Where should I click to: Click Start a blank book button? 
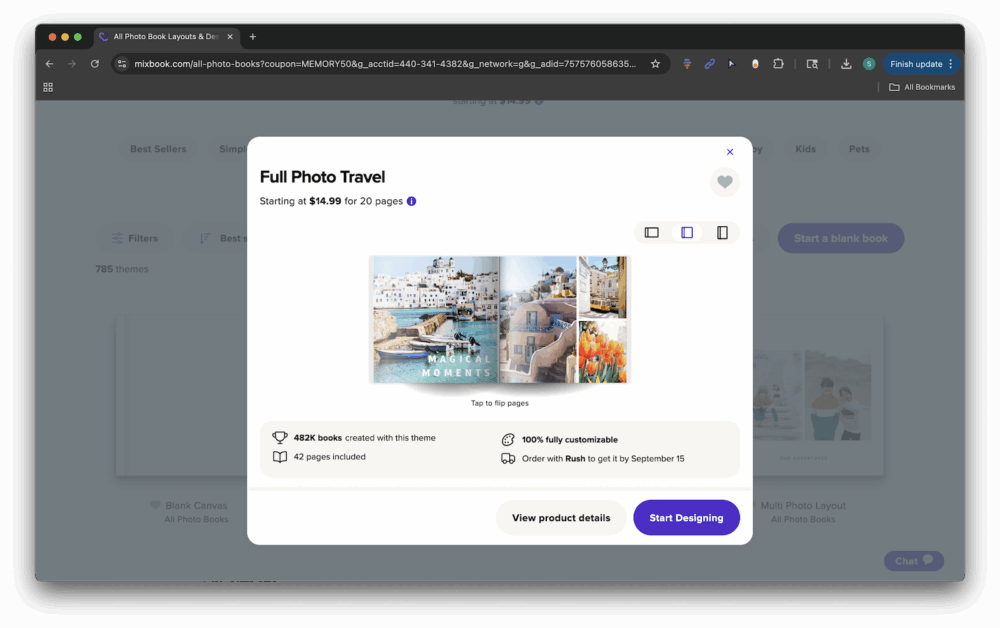(841, 238)
